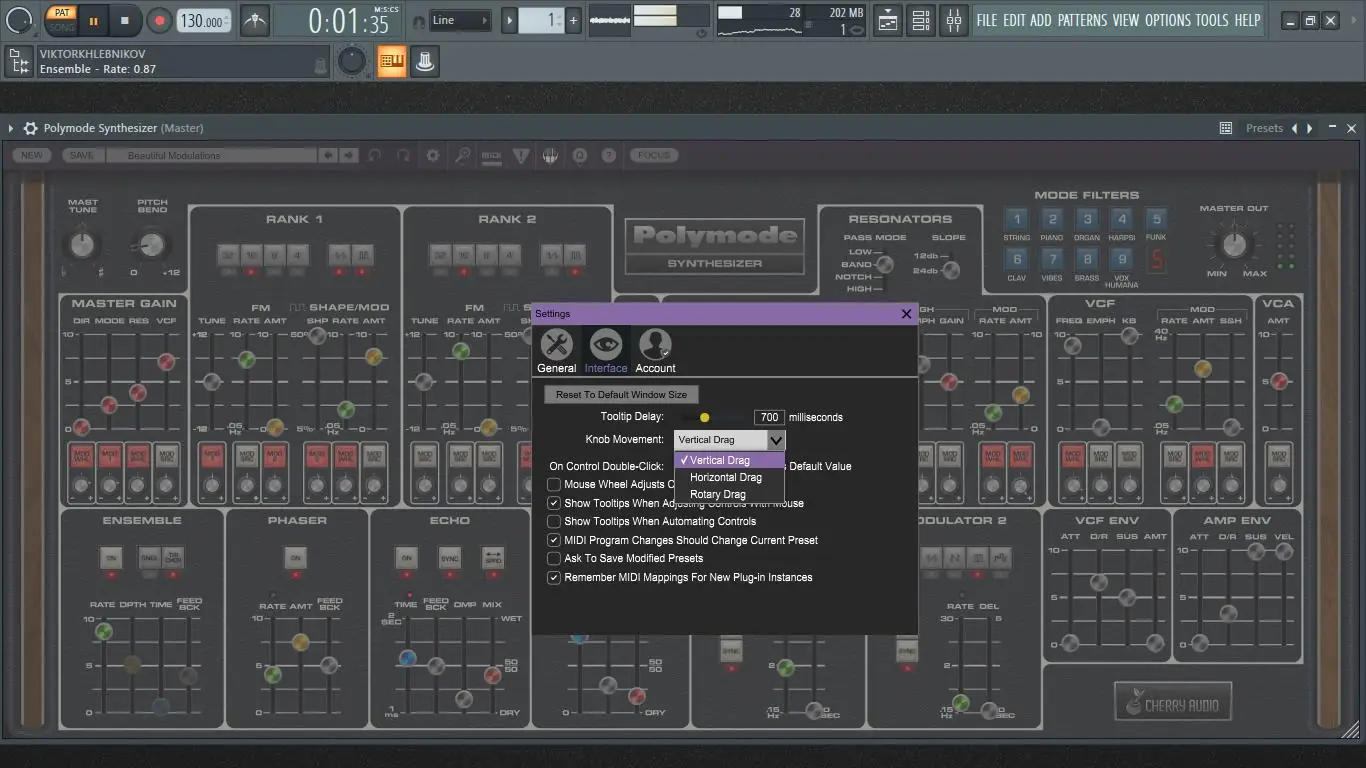Toggle the Ensemble ON button

pos(110,558)
